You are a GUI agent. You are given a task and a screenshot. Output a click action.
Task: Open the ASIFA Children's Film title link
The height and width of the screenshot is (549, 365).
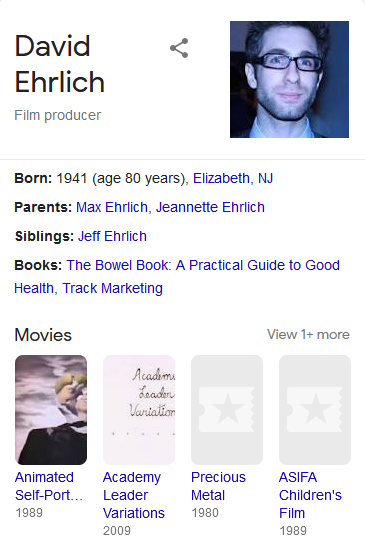coord(310,495)
